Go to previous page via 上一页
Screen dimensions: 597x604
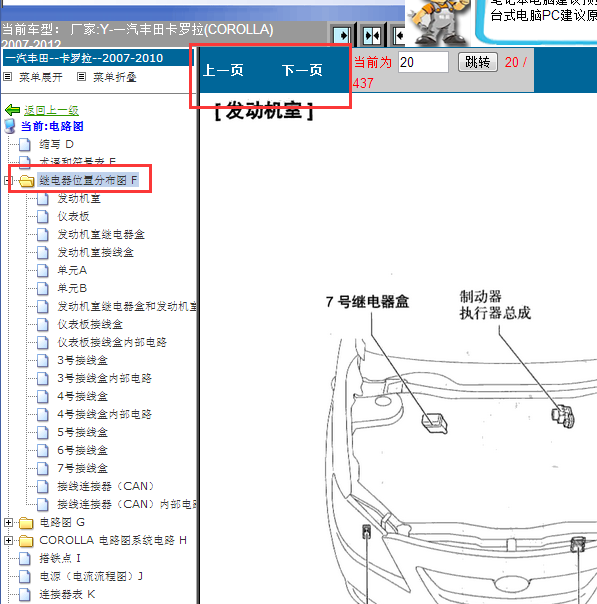click(223, 70)
